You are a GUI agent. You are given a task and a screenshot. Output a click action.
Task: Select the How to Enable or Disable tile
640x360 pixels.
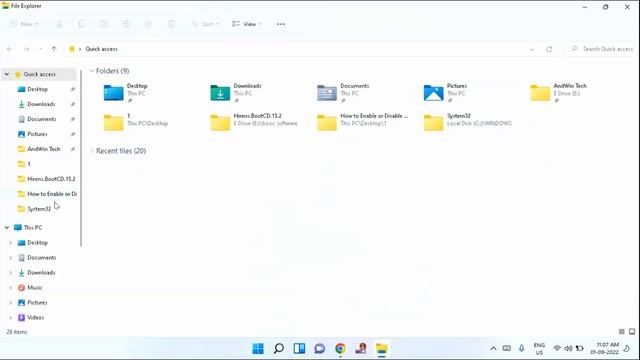point(362,122)
